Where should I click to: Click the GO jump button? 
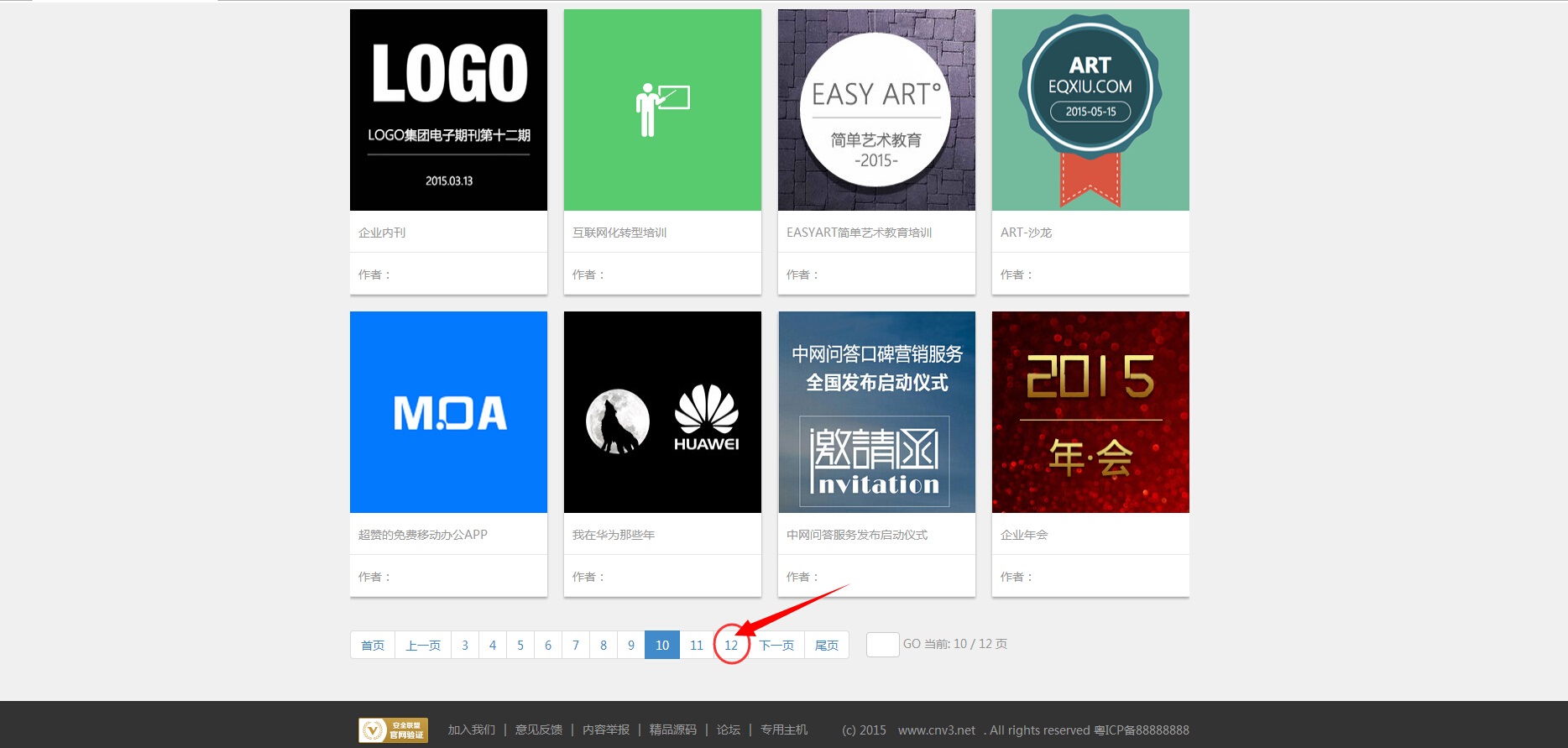(x=912, y=644)
